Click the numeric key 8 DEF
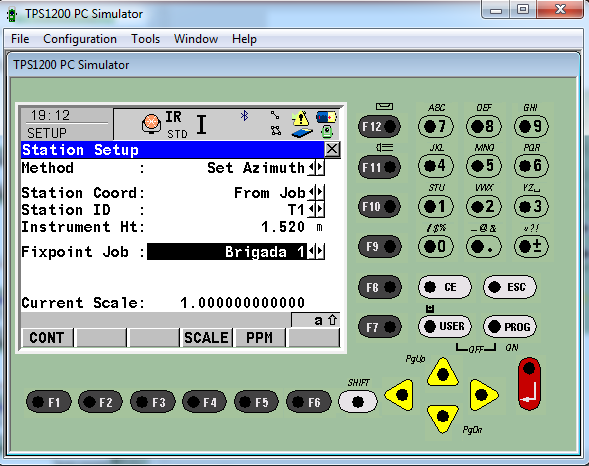 coord(483,126)
